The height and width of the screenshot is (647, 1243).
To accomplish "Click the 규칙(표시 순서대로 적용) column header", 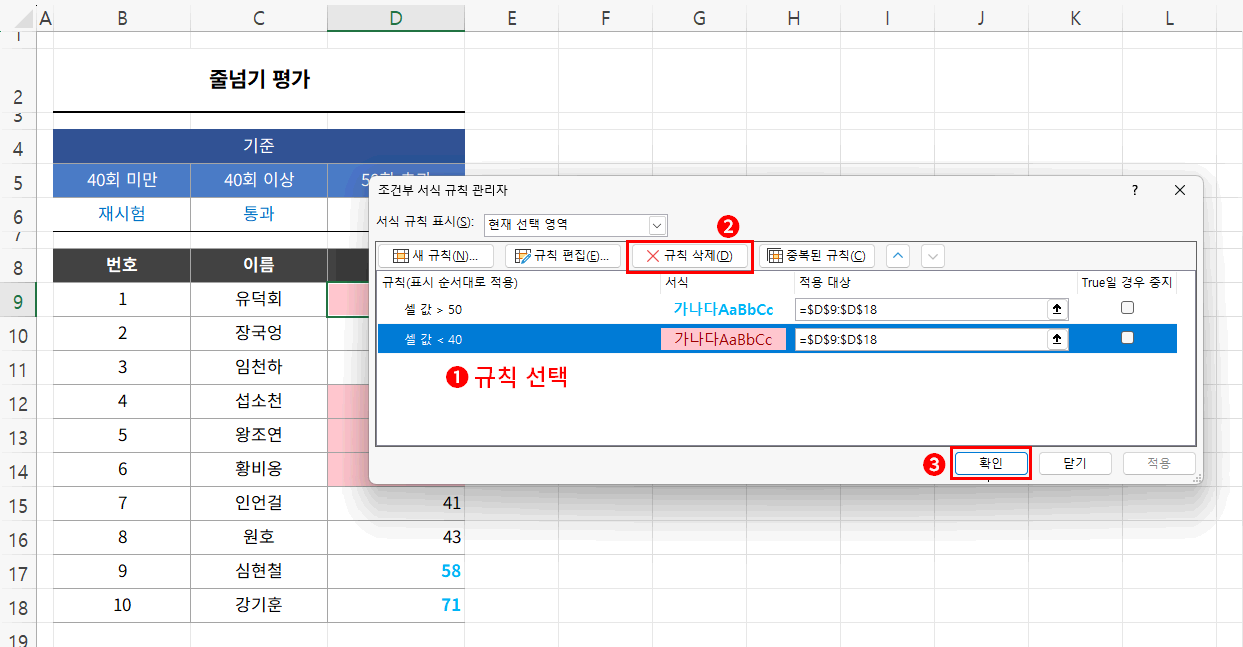I will pyautogui.click(x=518, y=283).
